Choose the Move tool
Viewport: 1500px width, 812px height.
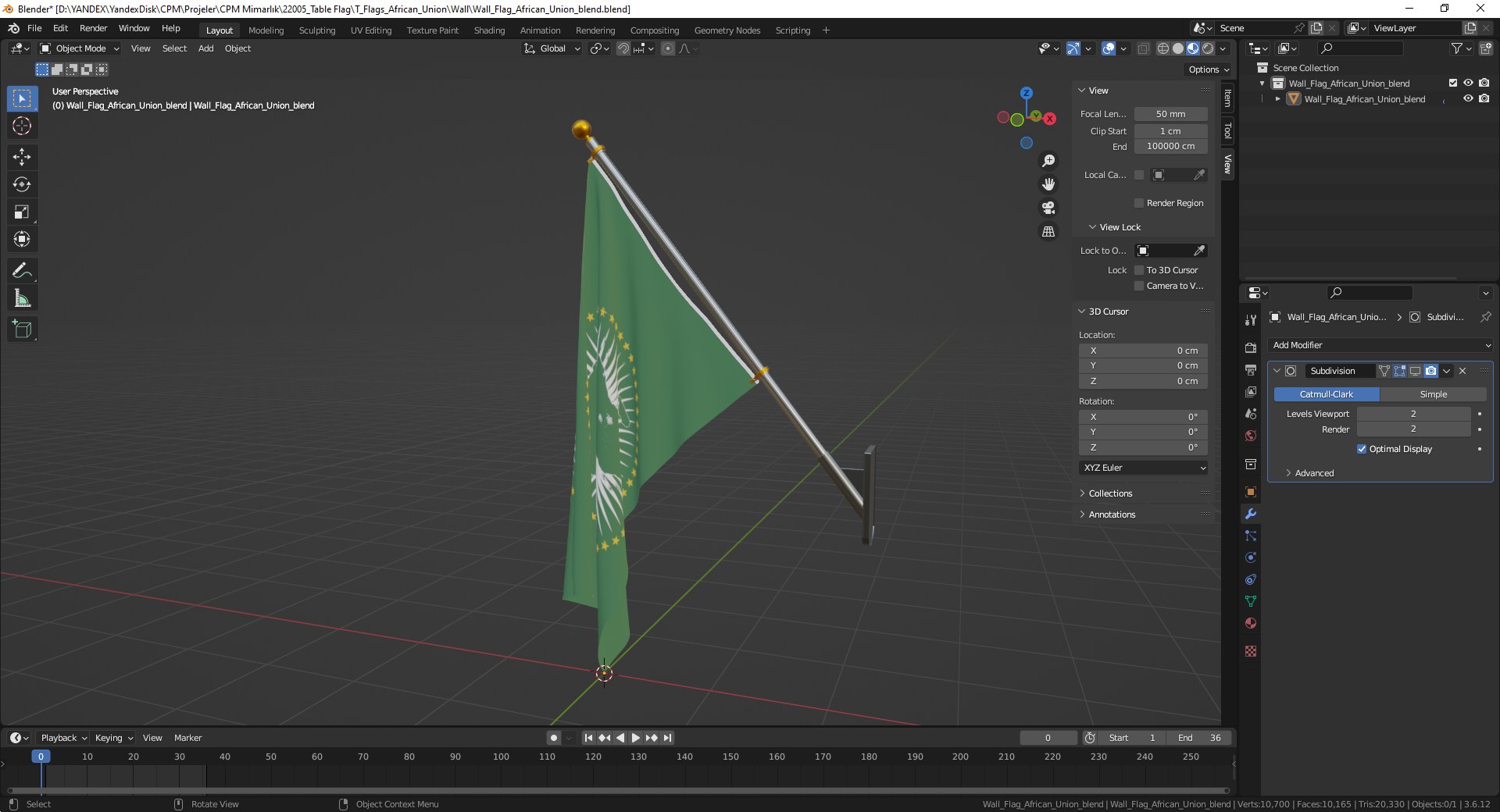[x=22, y=157]
